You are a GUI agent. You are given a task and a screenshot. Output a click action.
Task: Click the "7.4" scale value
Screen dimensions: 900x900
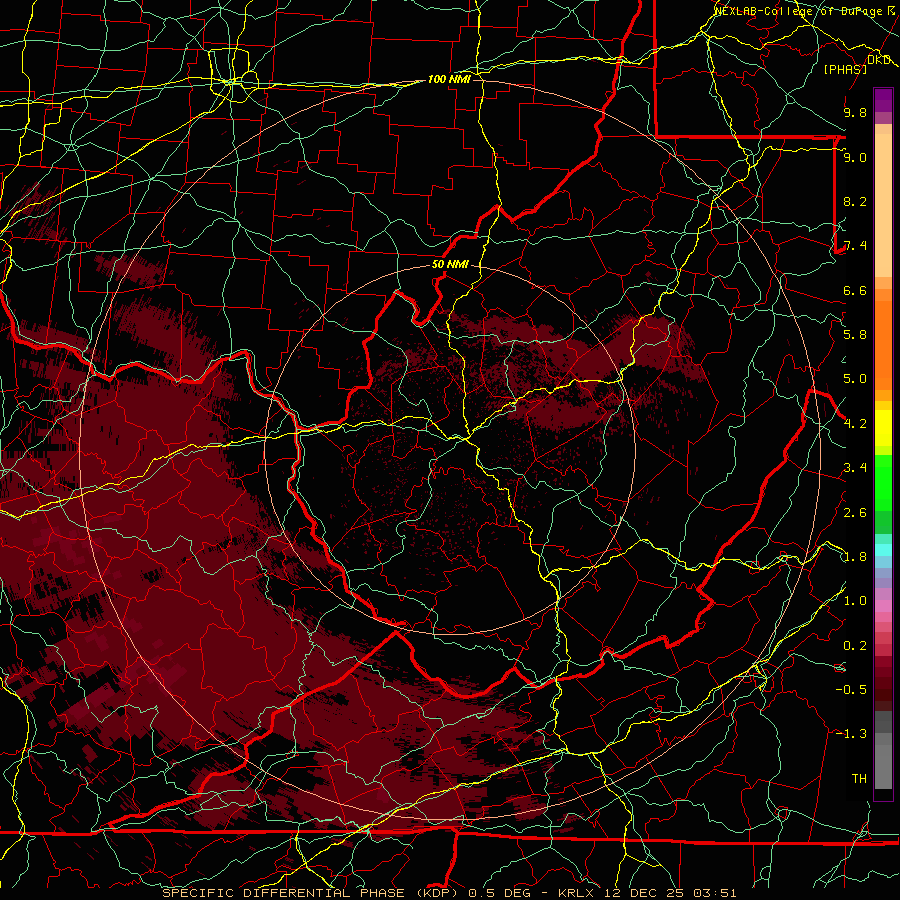[855, 246]
